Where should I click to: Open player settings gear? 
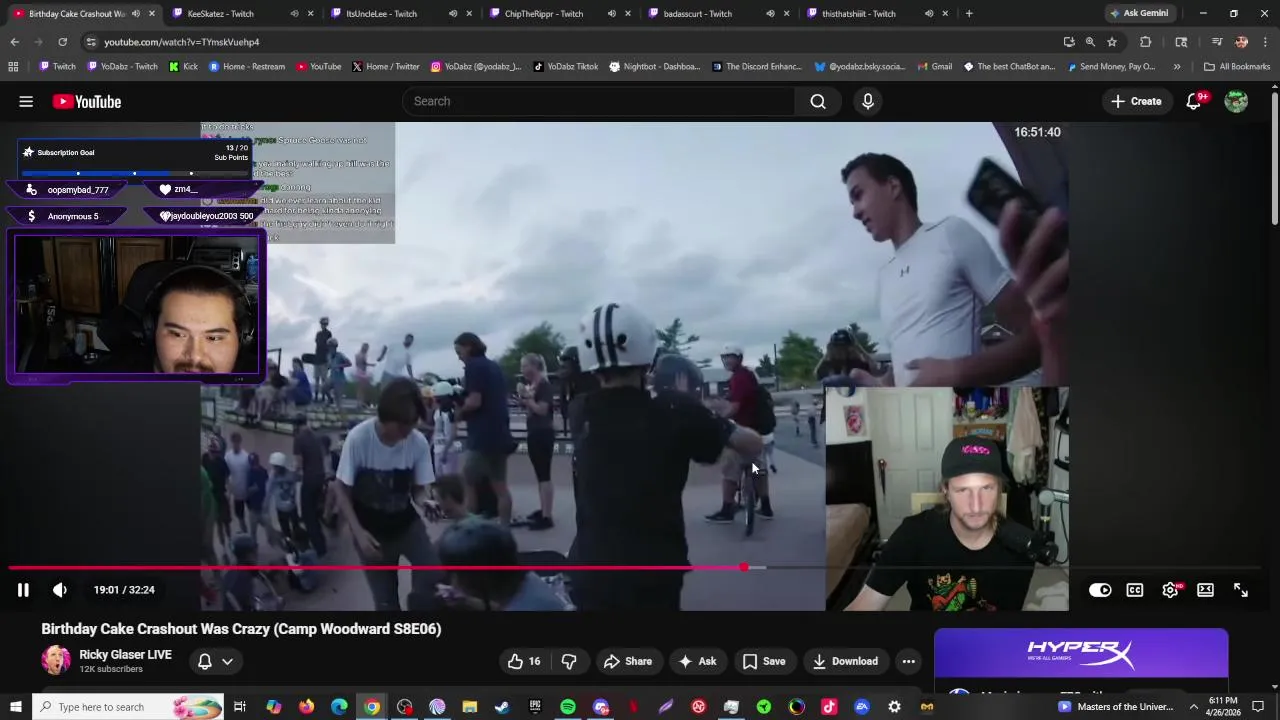point(1170,590)
